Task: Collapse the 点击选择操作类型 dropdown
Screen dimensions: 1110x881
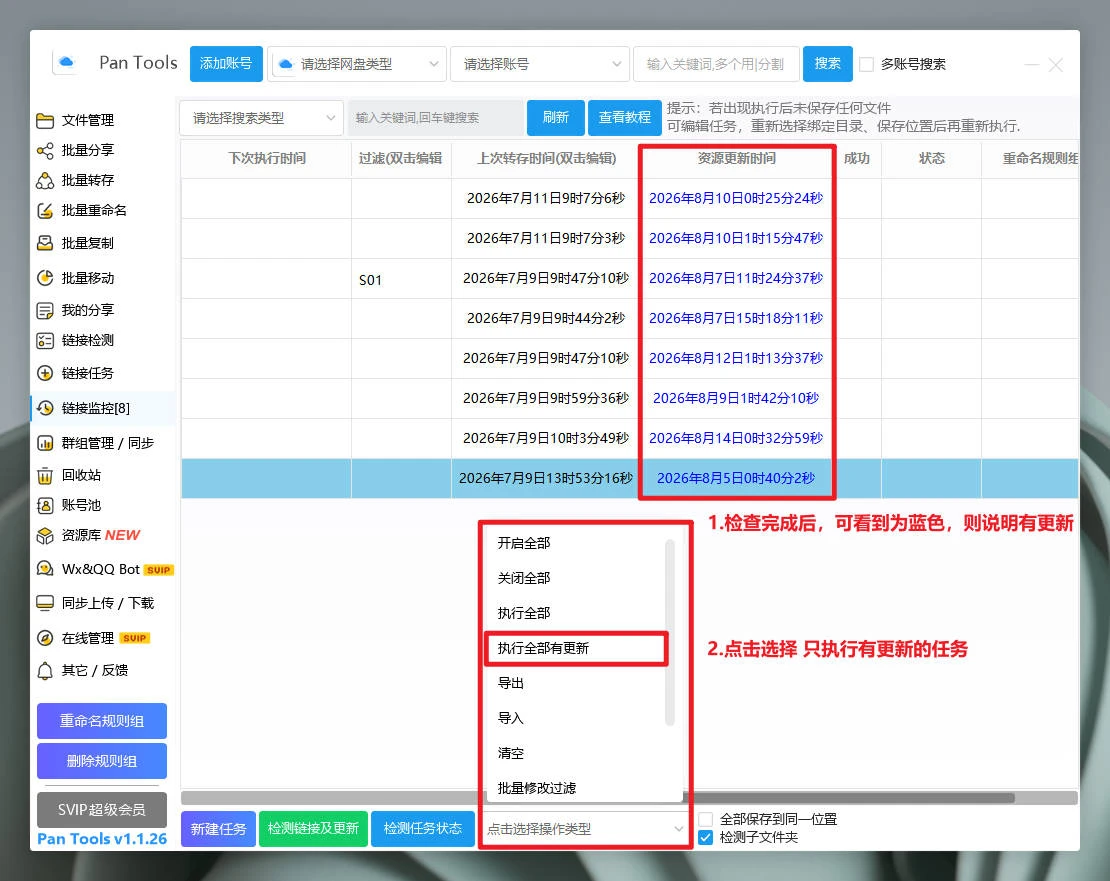Action: [x=585, y=829]
